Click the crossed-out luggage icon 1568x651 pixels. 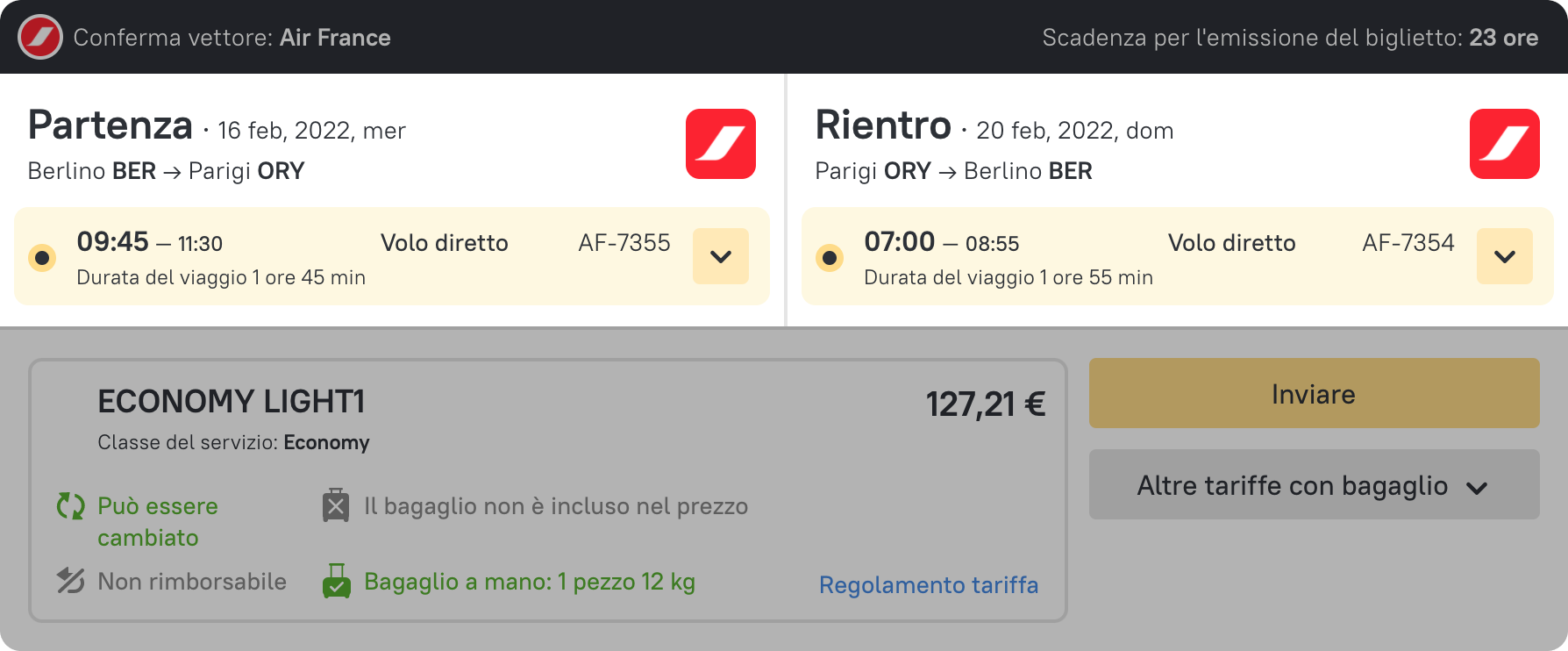(336, 506)
